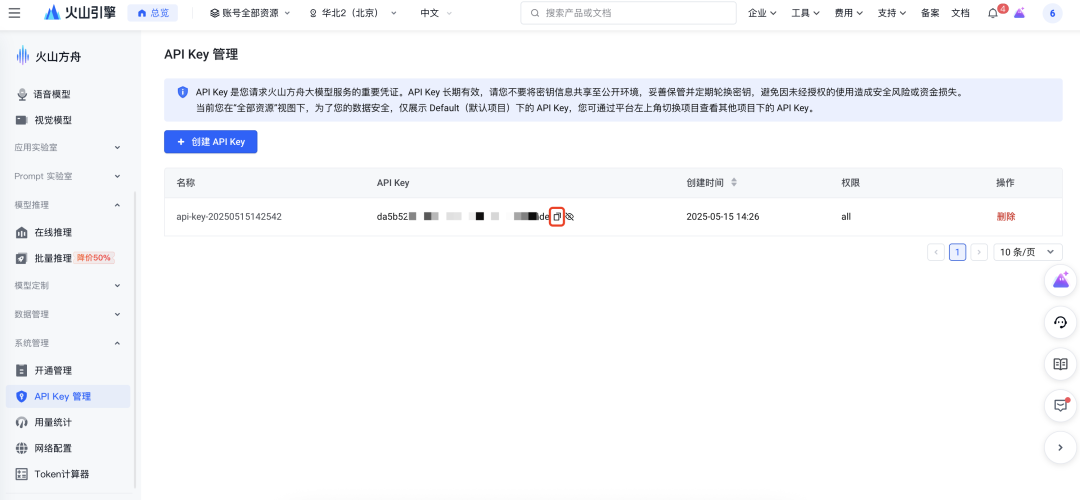
Task: Toggle API Key visibility eye icon
Action: point(570,217)
